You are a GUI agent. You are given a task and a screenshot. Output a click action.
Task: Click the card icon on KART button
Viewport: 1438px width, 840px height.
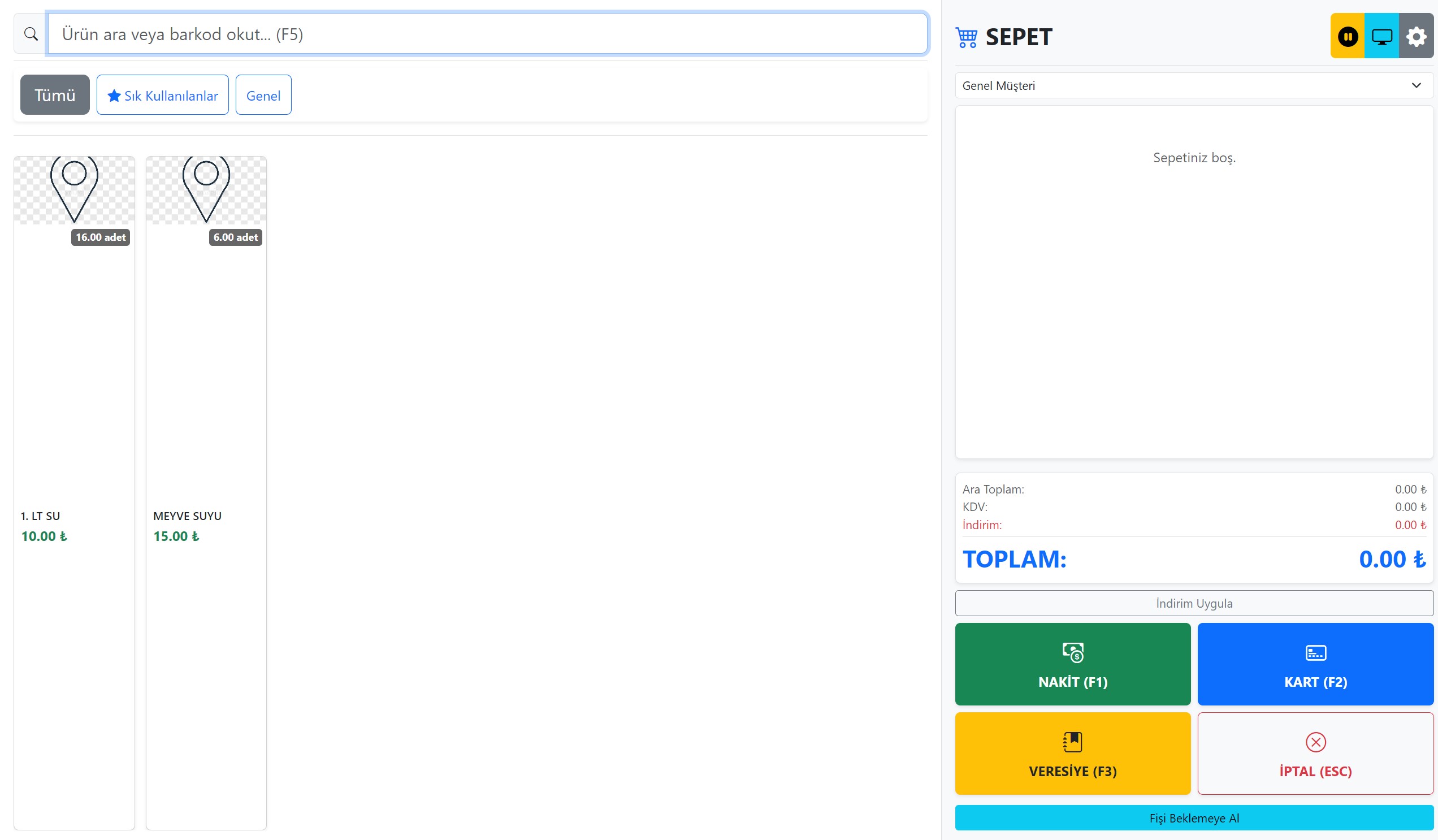tap(1315, 652)
